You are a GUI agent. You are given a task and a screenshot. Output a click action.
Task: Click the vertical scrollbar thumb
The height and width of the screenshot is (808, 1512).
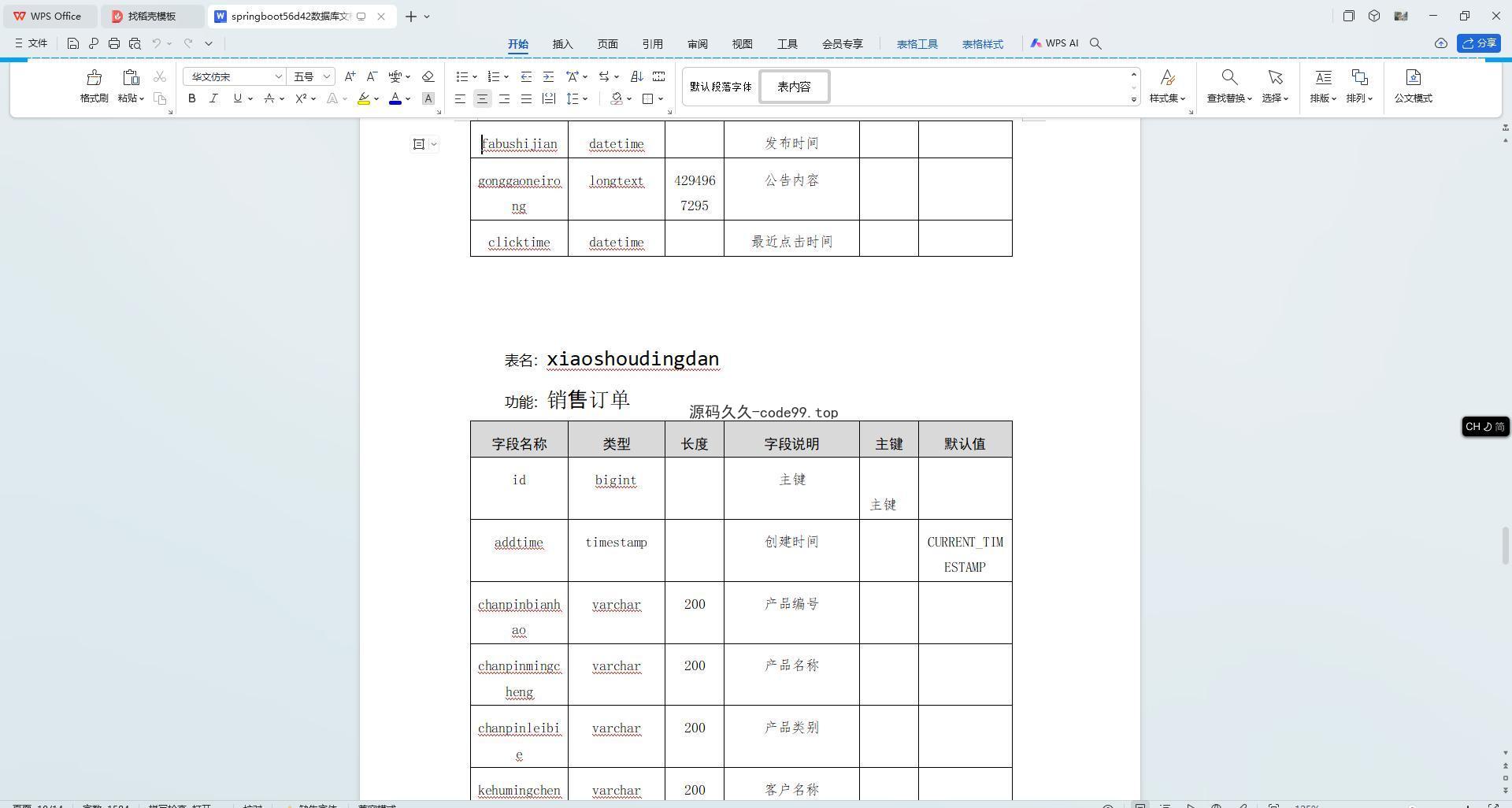[1505, 545]
